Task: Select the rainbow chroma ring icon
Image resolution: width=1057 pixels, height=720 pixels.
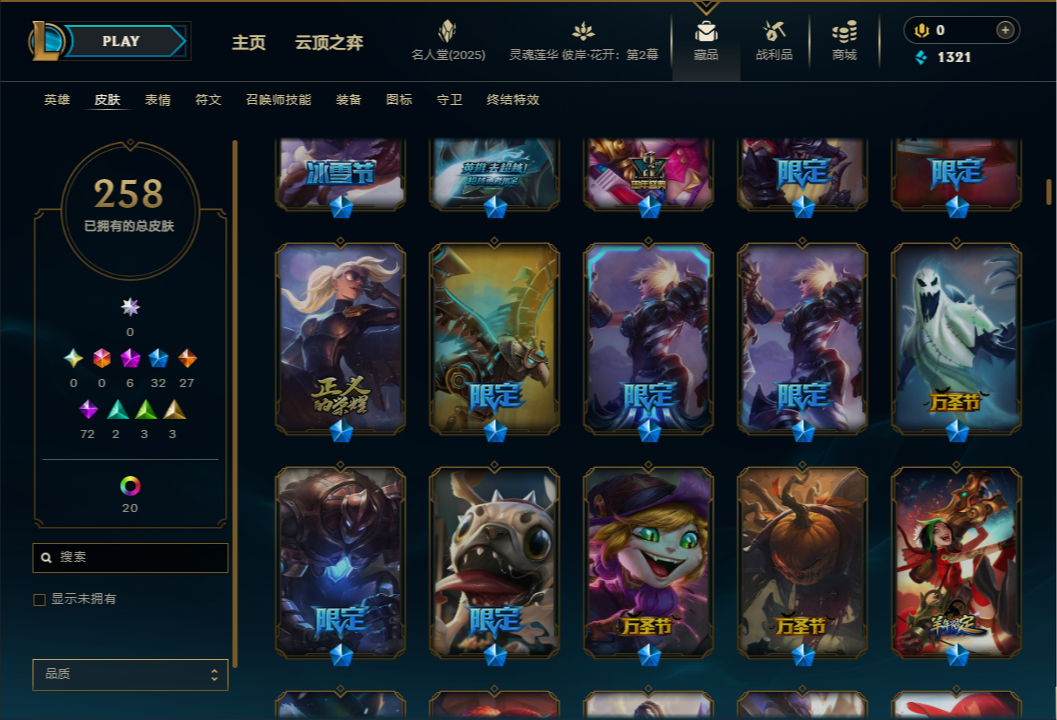Action: click(130, 485)
